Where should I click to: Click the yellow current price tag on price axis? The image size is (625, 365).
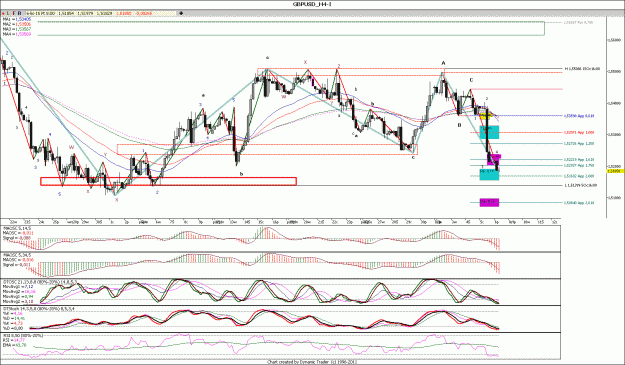pos(615,171)
